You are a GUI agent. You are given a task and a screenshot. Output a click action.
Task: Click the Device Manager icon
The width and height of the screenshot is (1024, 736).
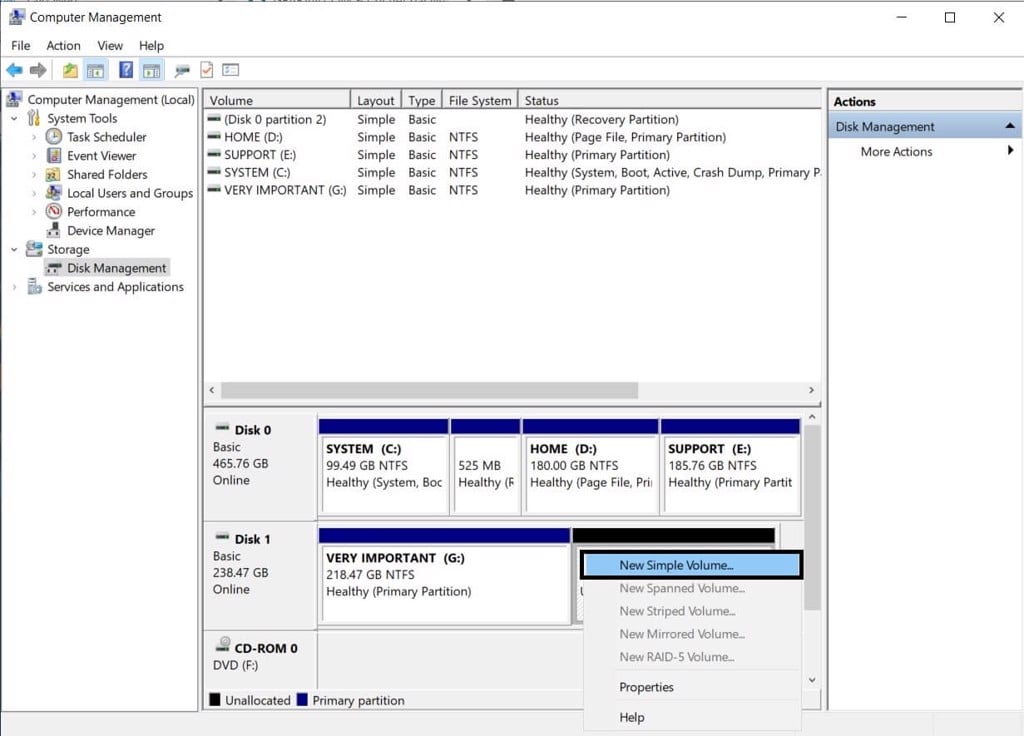54,230
